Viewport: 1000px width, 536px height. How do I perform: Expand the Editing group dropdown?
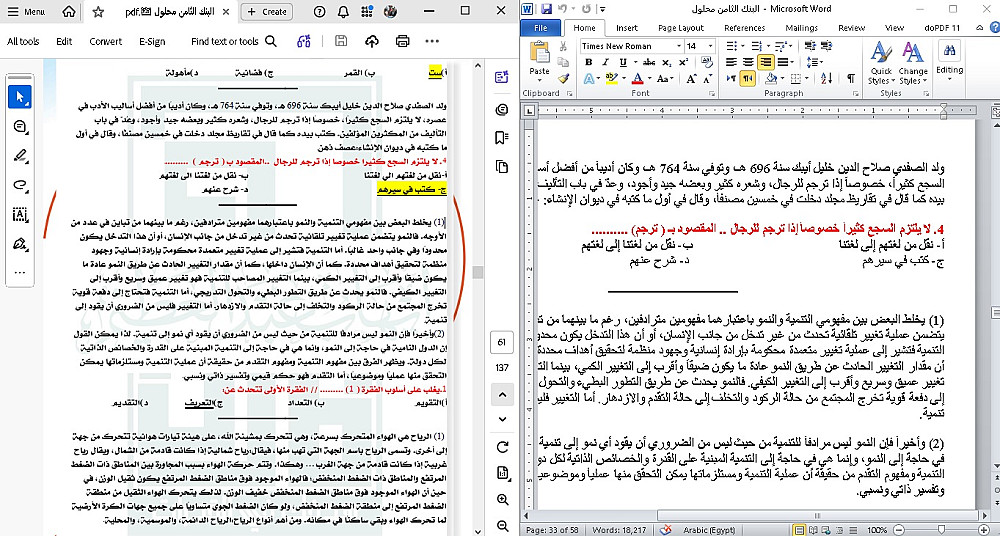[950, 80]
